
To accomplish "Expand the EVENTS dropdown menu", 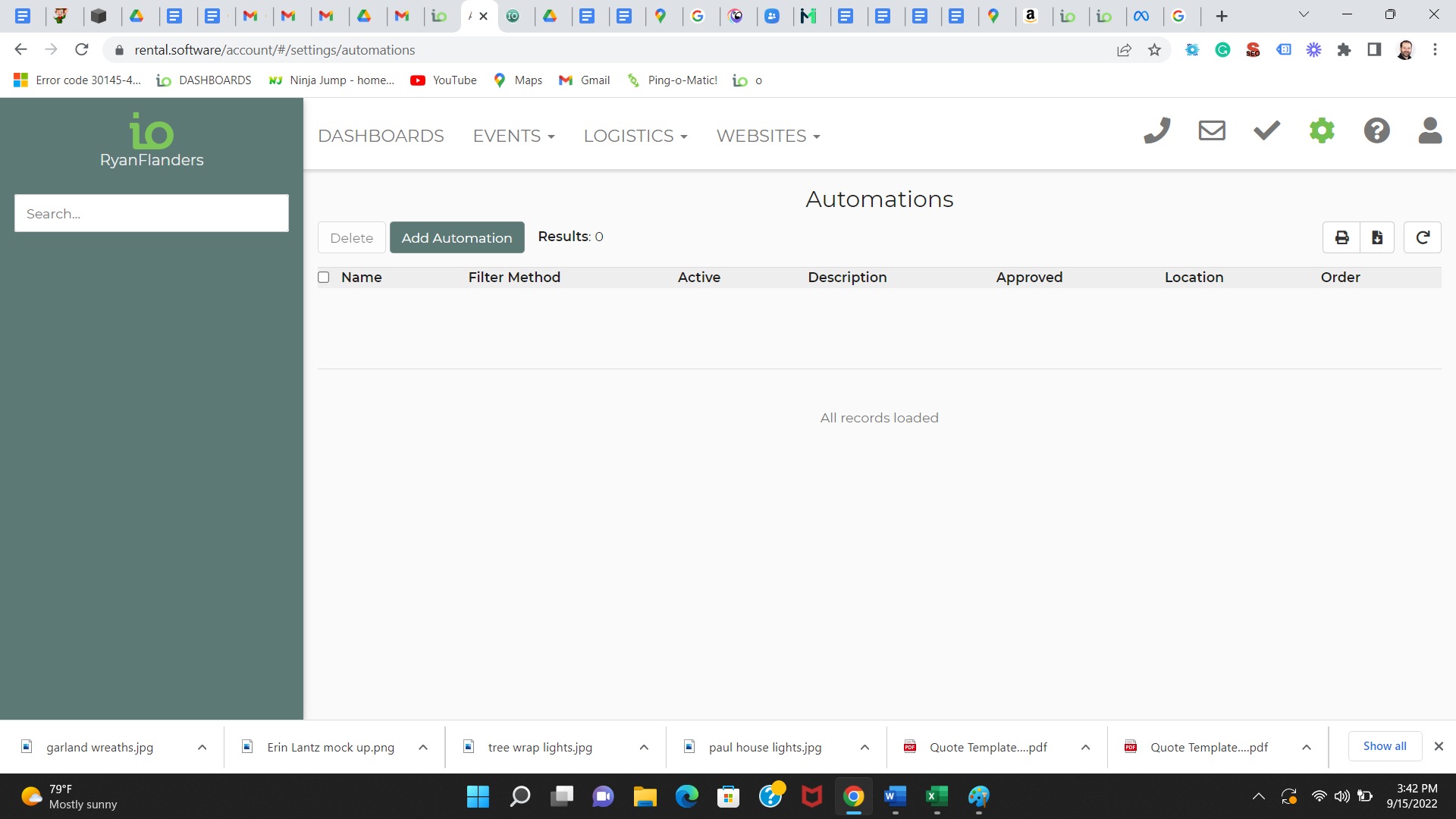I will tap(513, 136).
